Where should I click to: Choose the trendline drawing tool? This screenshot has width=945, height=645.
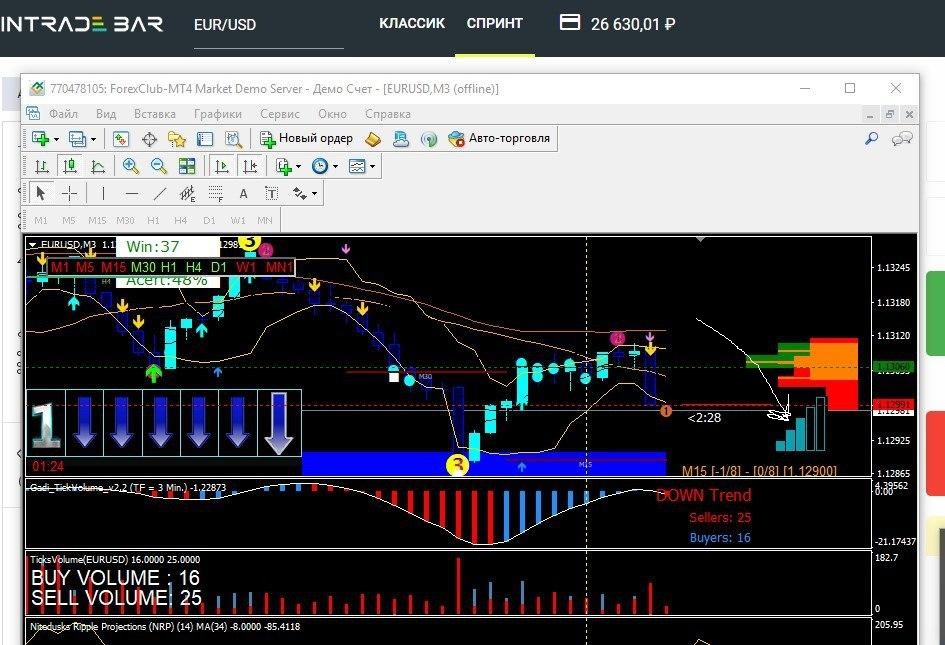(160, 194)
